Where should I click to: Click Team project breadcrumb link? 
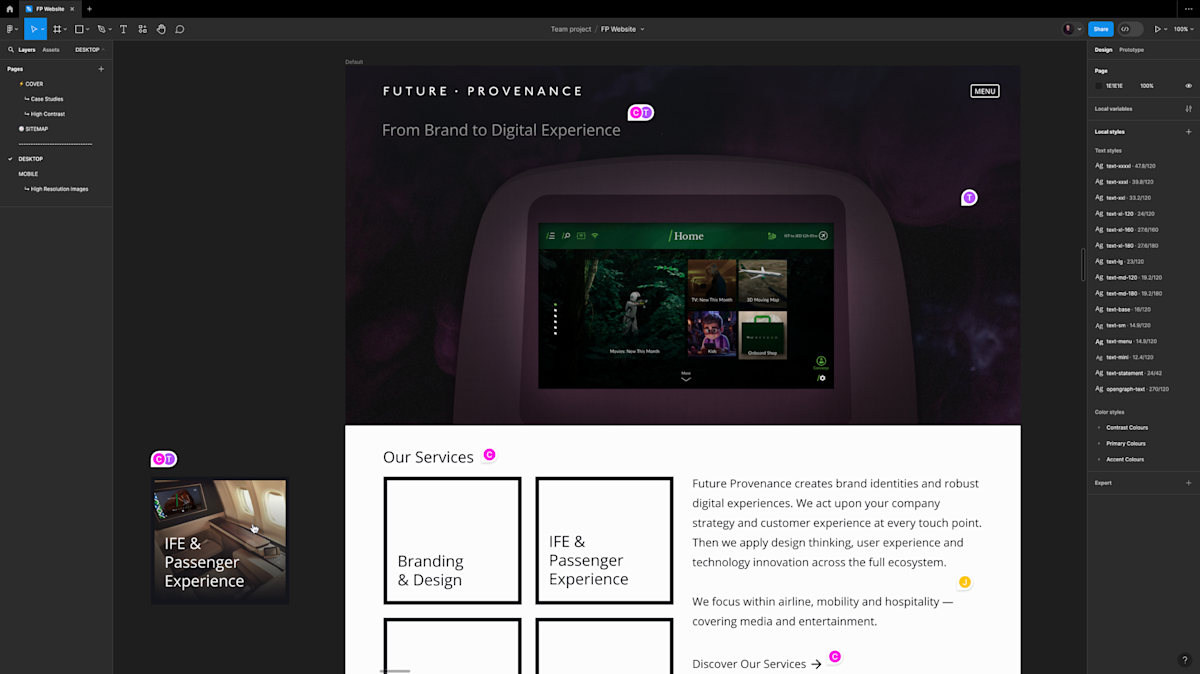pyautogui.click(x=571, y=29)
